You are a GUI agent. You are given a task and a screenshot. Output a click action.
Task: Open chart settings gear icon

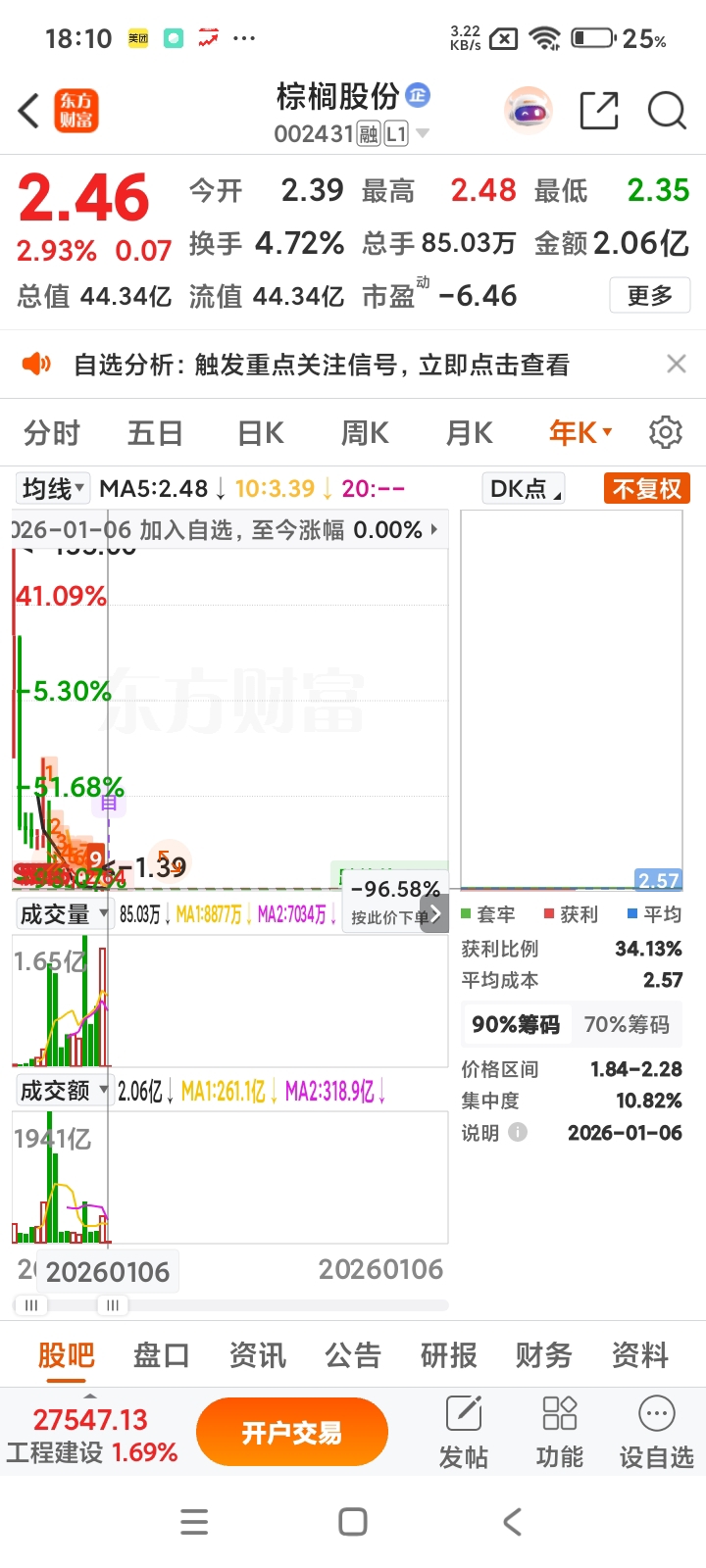[666, 432]
